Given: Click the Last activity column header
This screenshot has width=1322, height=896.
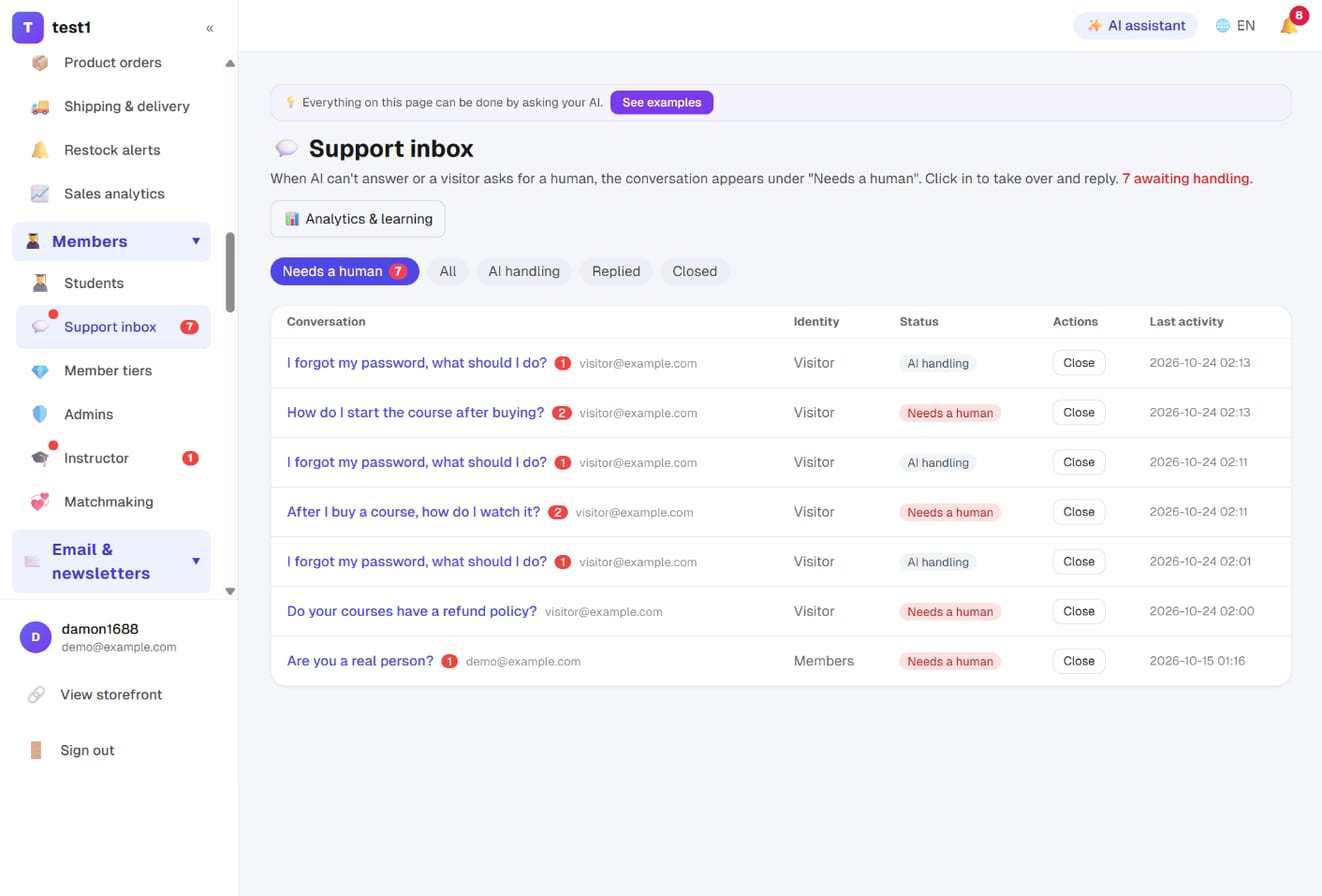Looking at the screenshot, I should pyautogui.click(x=1187, y=322).
